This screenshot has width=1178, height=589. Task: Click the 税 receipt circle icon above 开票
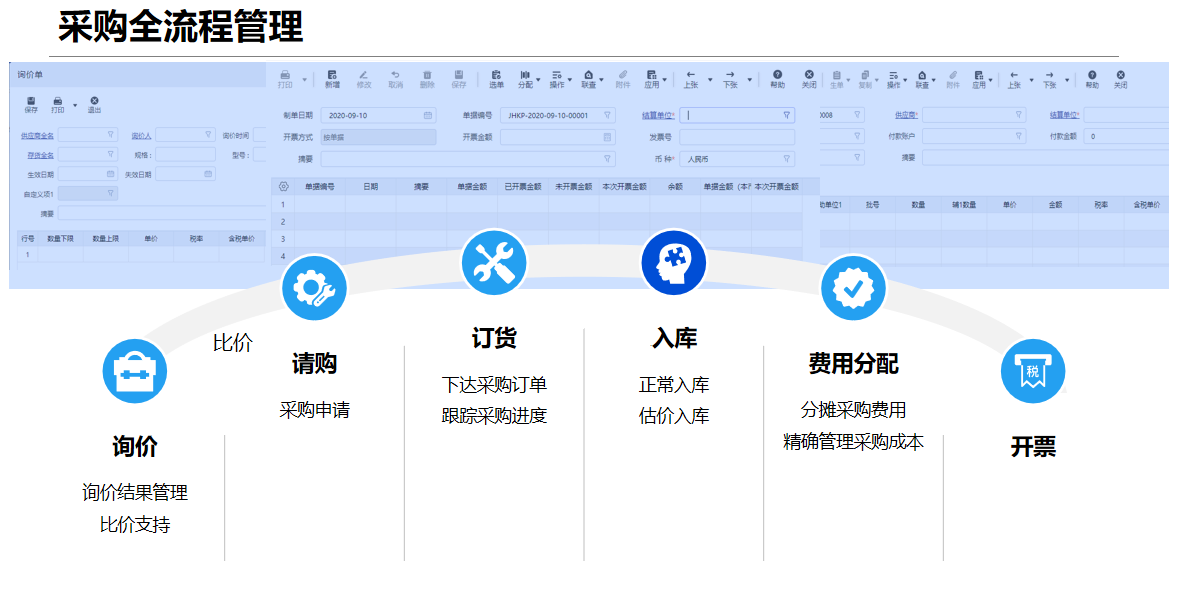pos(1034,371)
